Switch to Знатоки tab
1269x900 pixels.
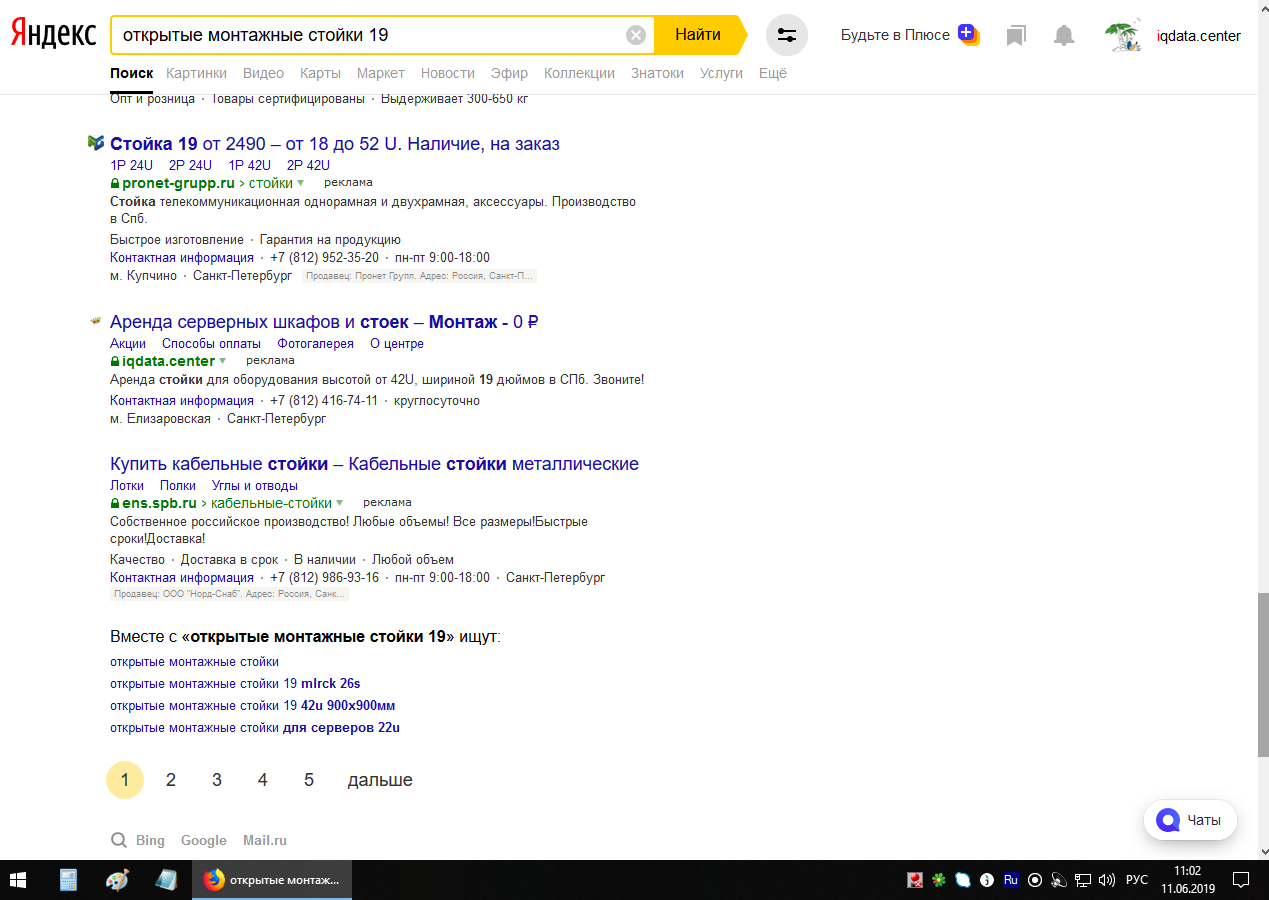point(657,73)
